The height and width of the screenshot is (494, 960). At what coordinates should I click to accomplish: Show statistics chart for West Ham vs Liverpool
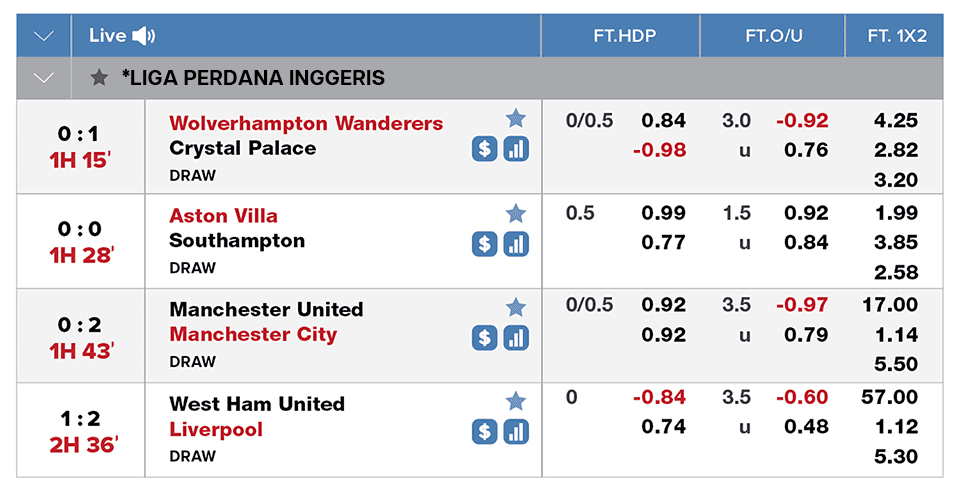(516, 432)
